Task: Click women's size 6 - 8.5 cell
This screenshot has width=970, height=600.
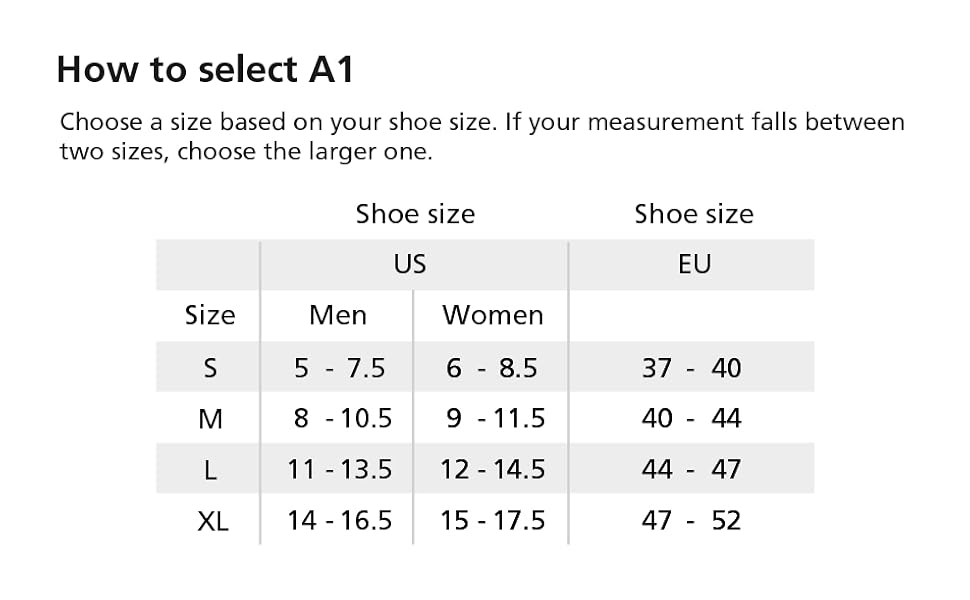Action: [x=492, y=368]
